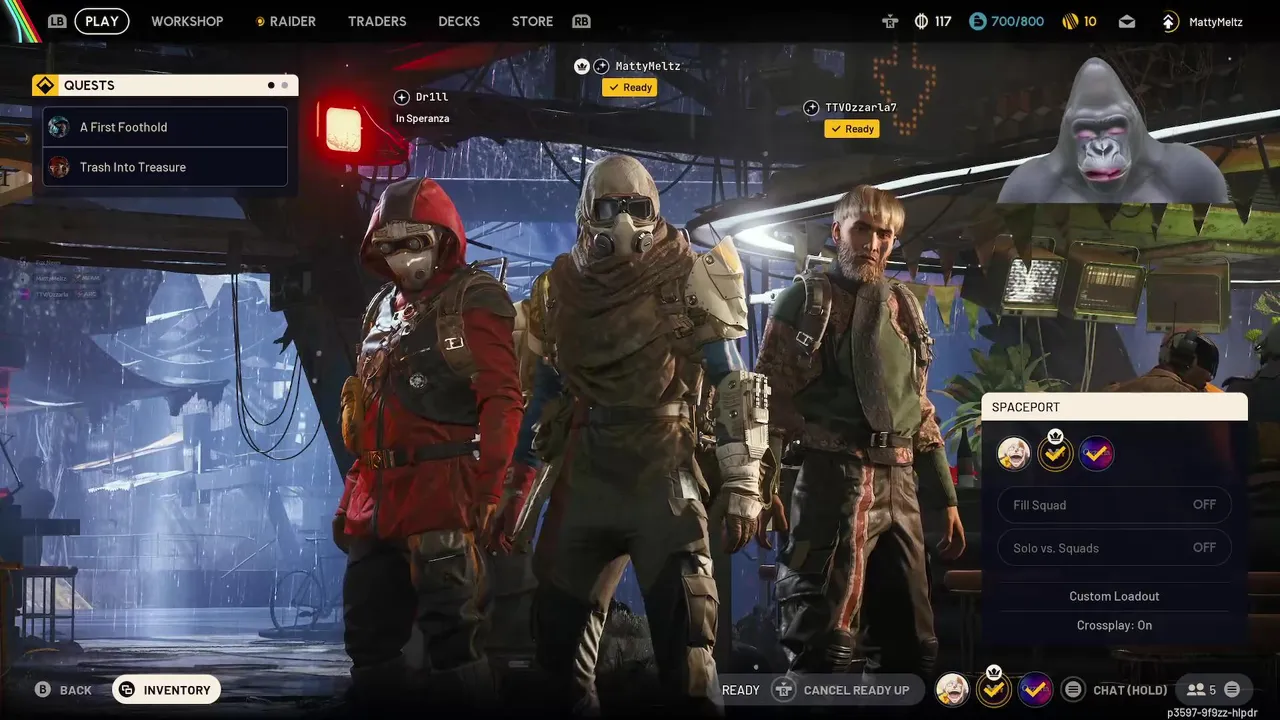Viewport: 1280px width, 720px height.
Task: Click the anime avatar in Spaceport panel
Action: pyautogui.click(x=1014, y=454)
